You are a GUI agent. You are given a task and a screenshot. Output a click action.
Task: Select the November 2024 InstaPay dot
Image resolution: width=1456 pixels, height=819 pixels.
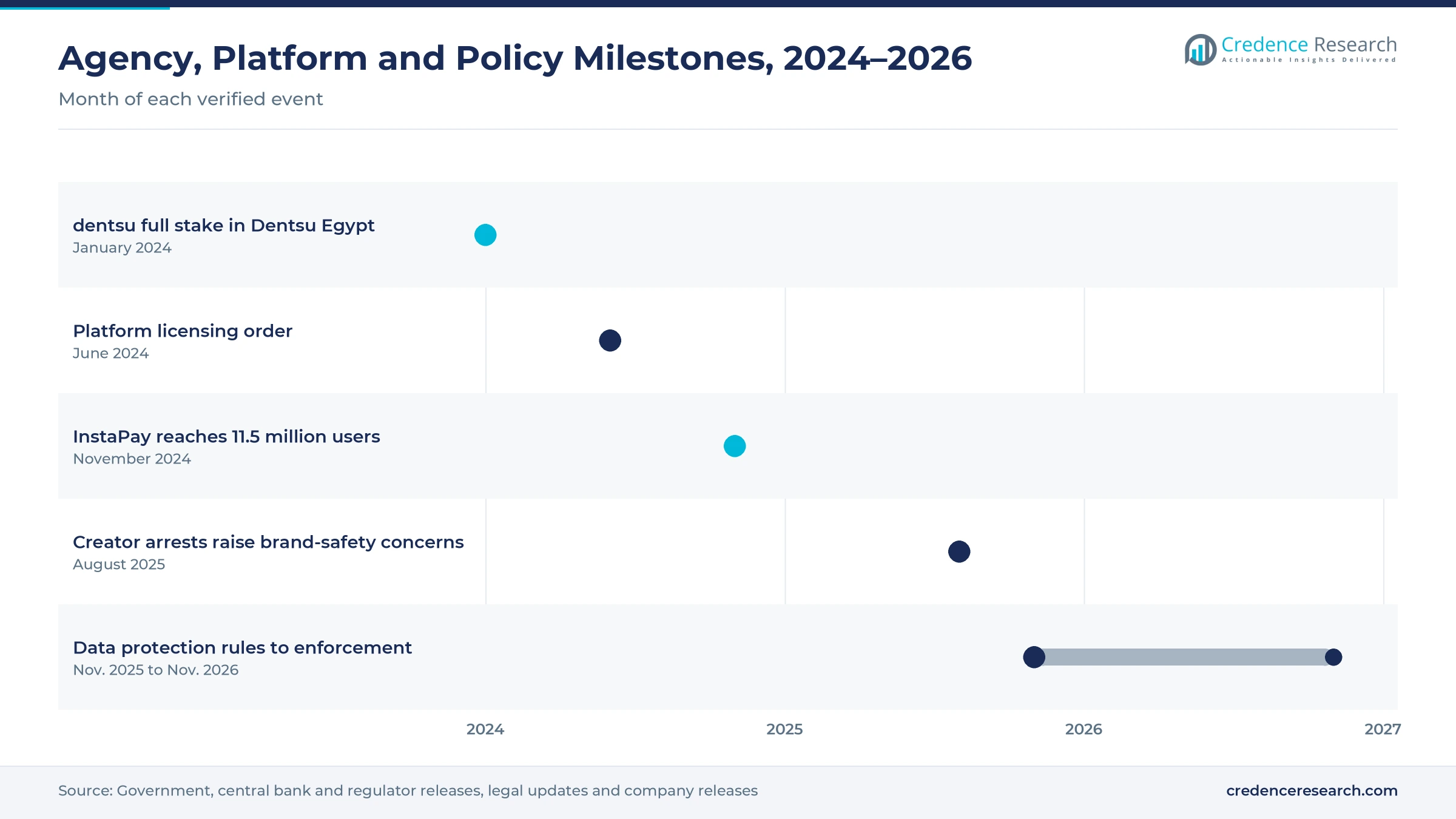735,446
